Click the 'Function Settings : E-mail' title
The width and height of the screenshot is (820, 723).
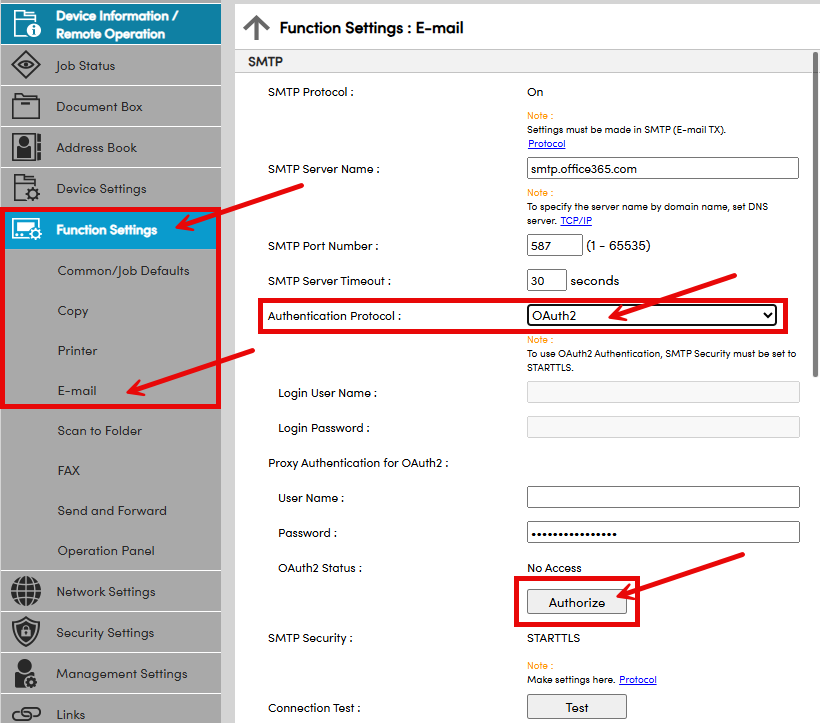pyautogui.click(x=371, y=28)
